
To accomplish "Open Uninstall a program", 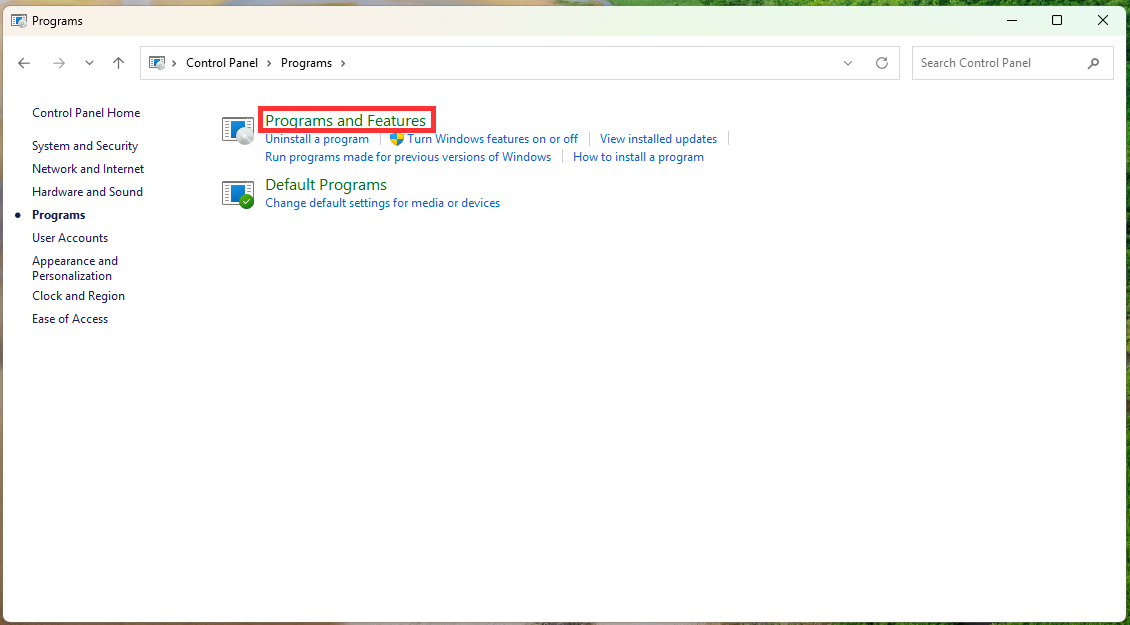I will click(317, 139).
